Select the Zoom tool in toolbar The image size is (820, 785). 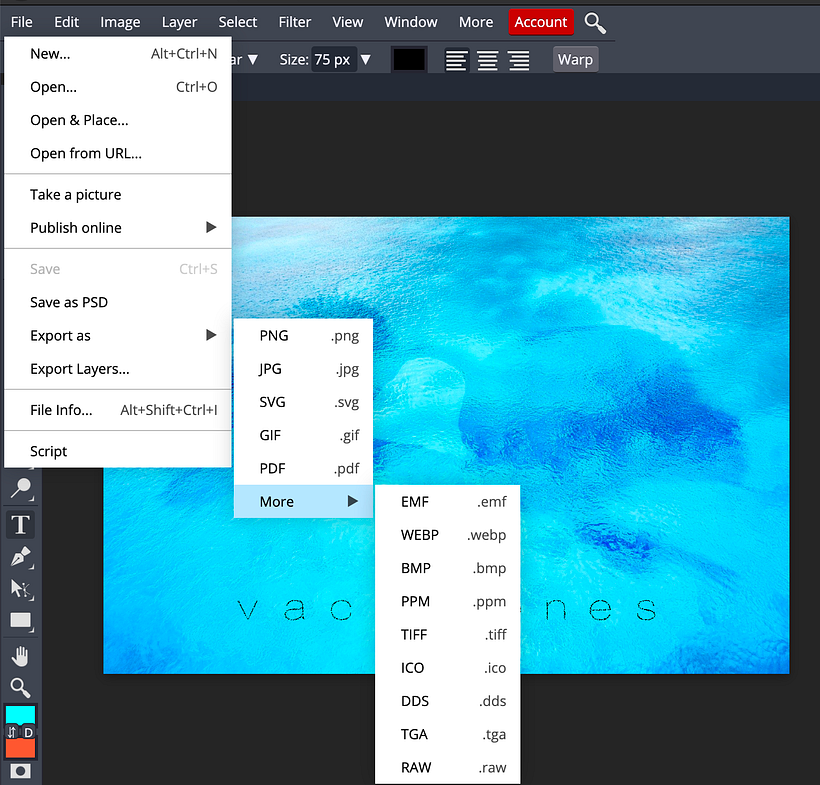point(20,686)
